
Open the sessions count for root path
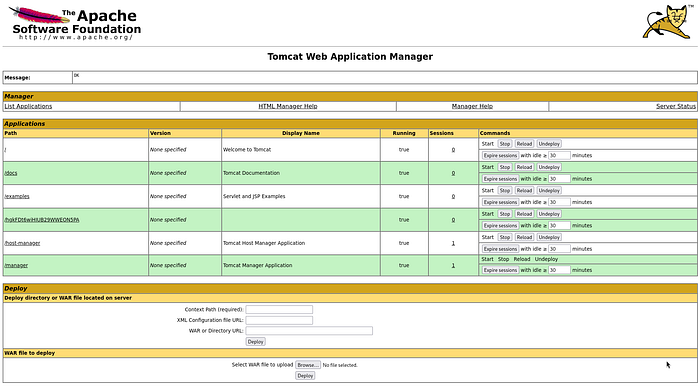pos(453,149)
